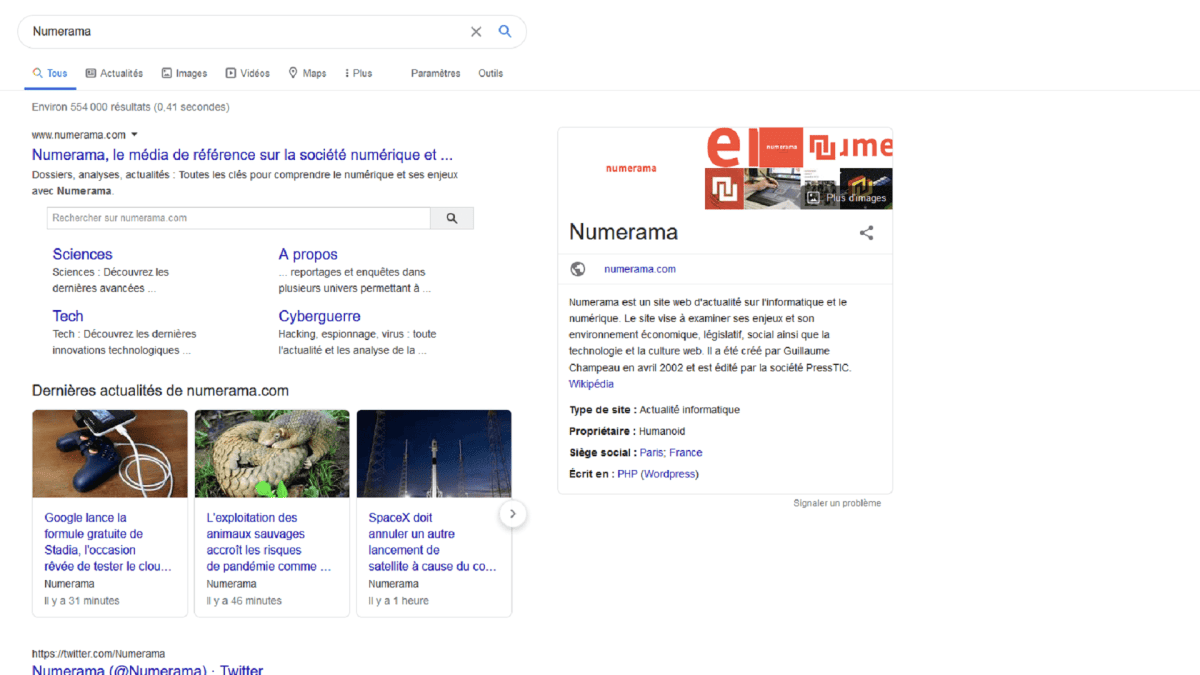Click the Rechercher sur numerama.com field
This screenshot has width=1200, height=675.
click(x=239, y=218)
